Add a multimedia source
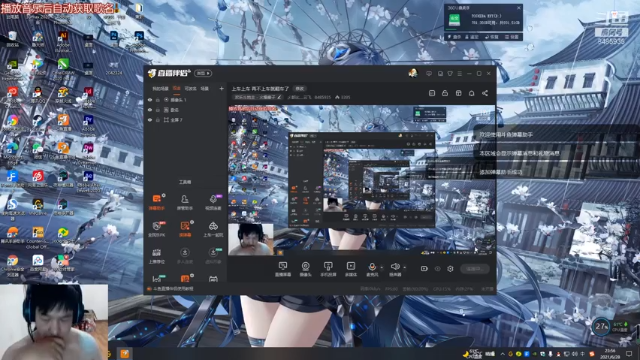Viewport: 640px width, 360px height. [x=351, y=269]
